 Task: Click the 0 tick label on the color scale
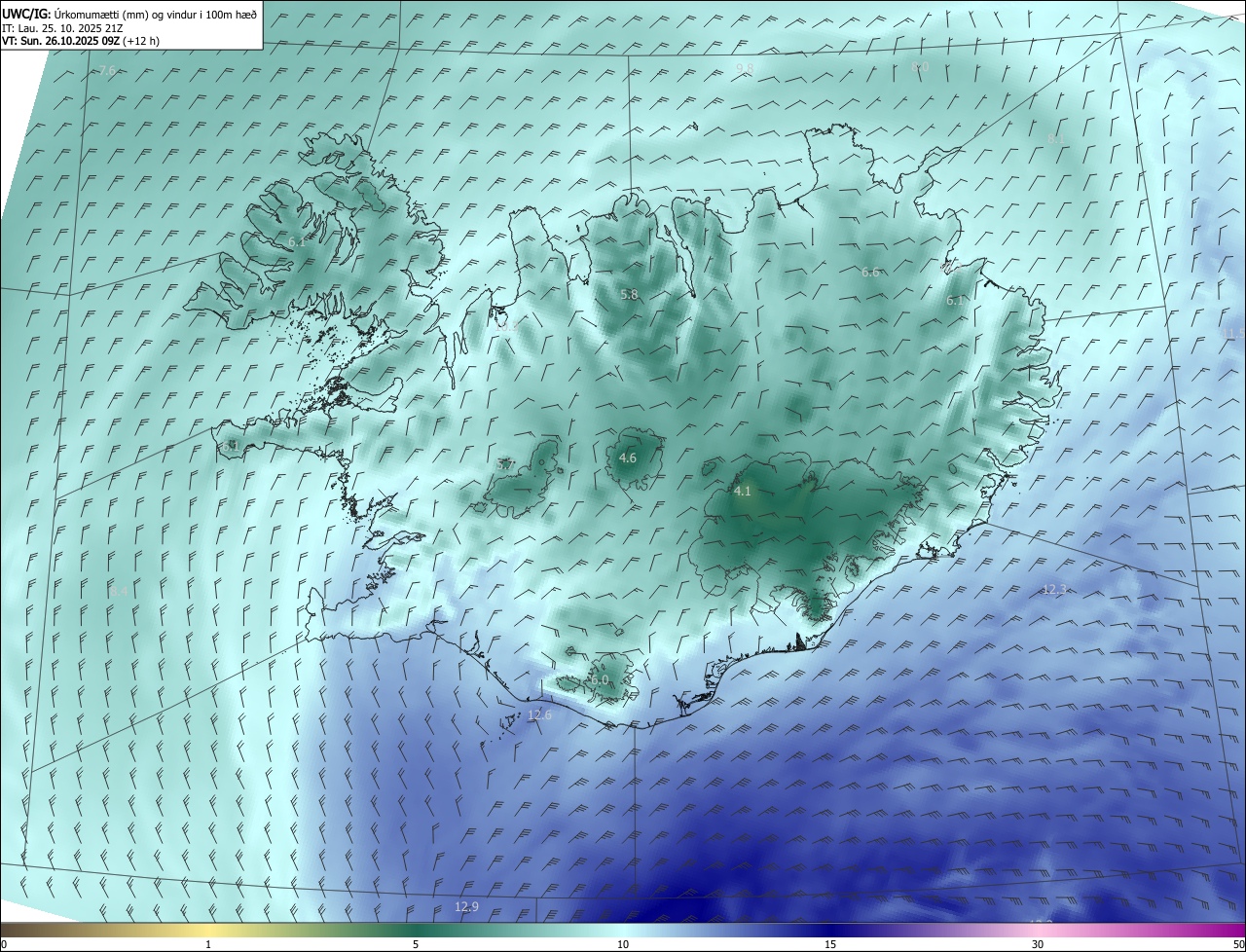coord(4,944)
